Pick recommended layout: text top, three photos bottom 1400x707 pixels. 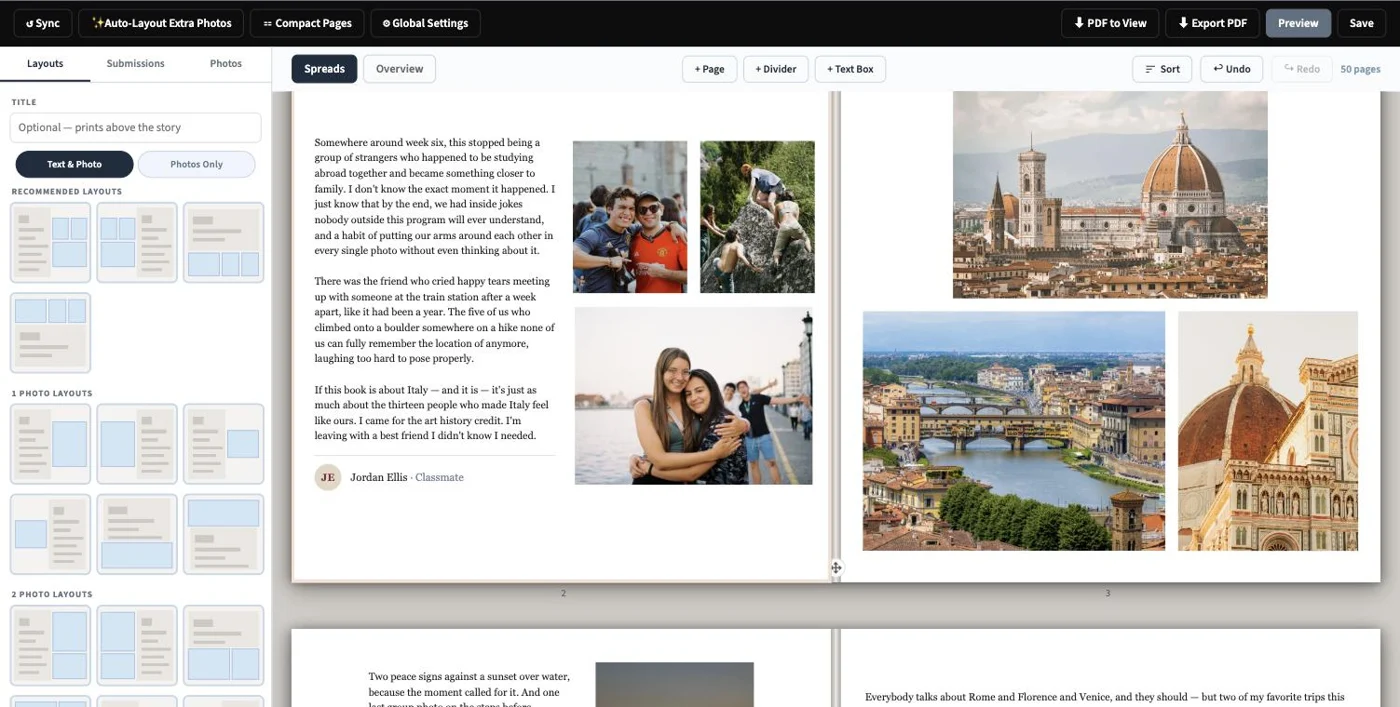pyautogui.click(x=224, y=242)
